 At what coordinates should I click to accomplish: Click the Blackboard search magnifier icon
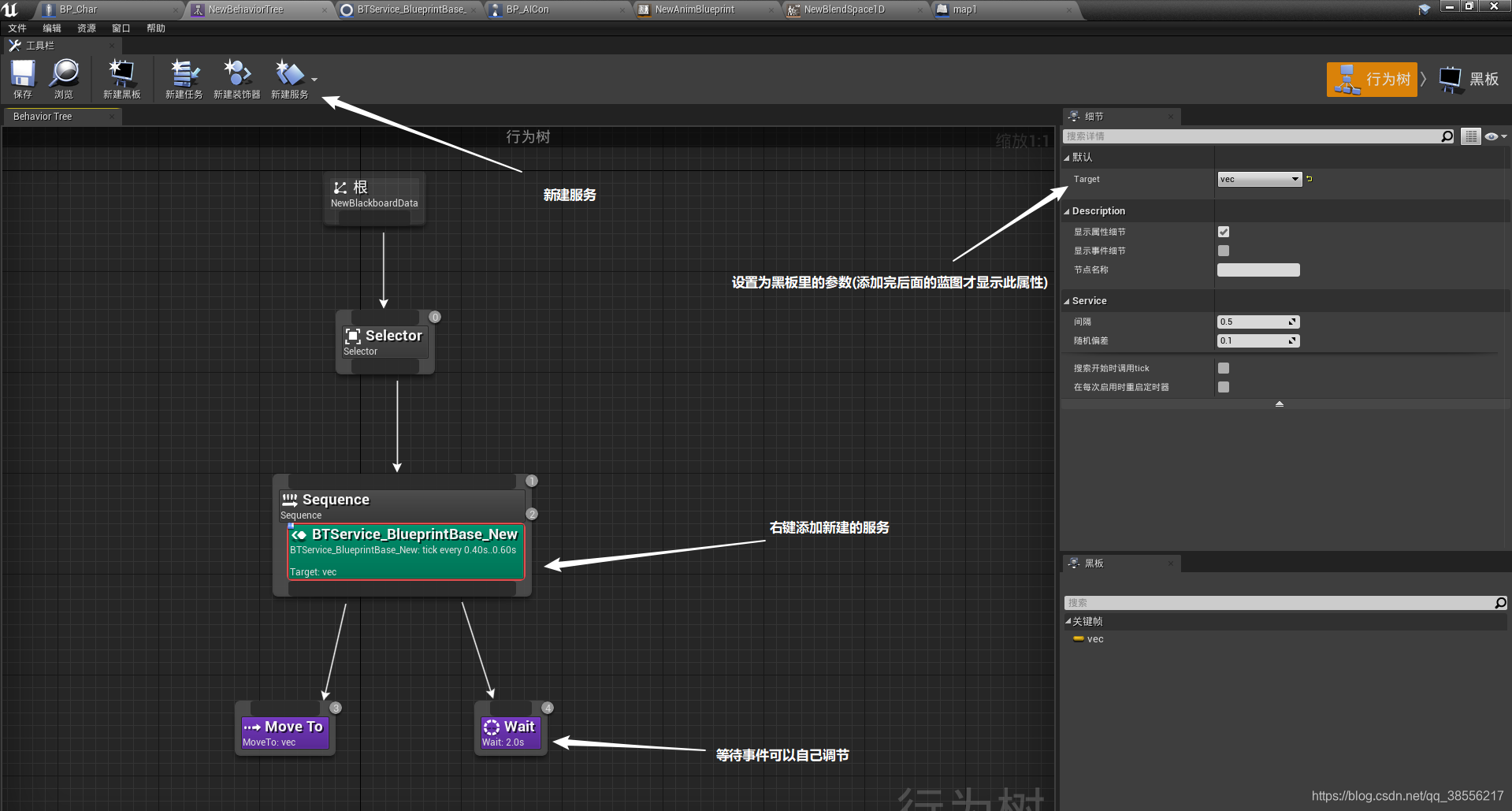(x=1501, y=603)
